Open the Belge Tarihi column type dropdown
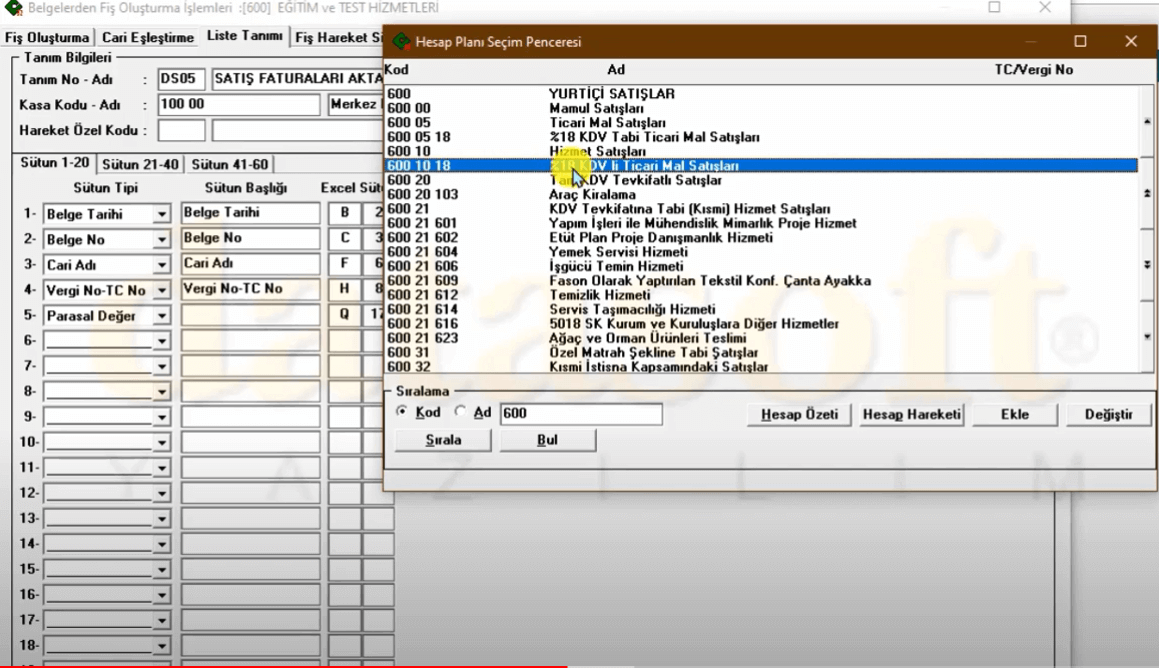Screen dimensions: 1159x668 click(161, 214)
